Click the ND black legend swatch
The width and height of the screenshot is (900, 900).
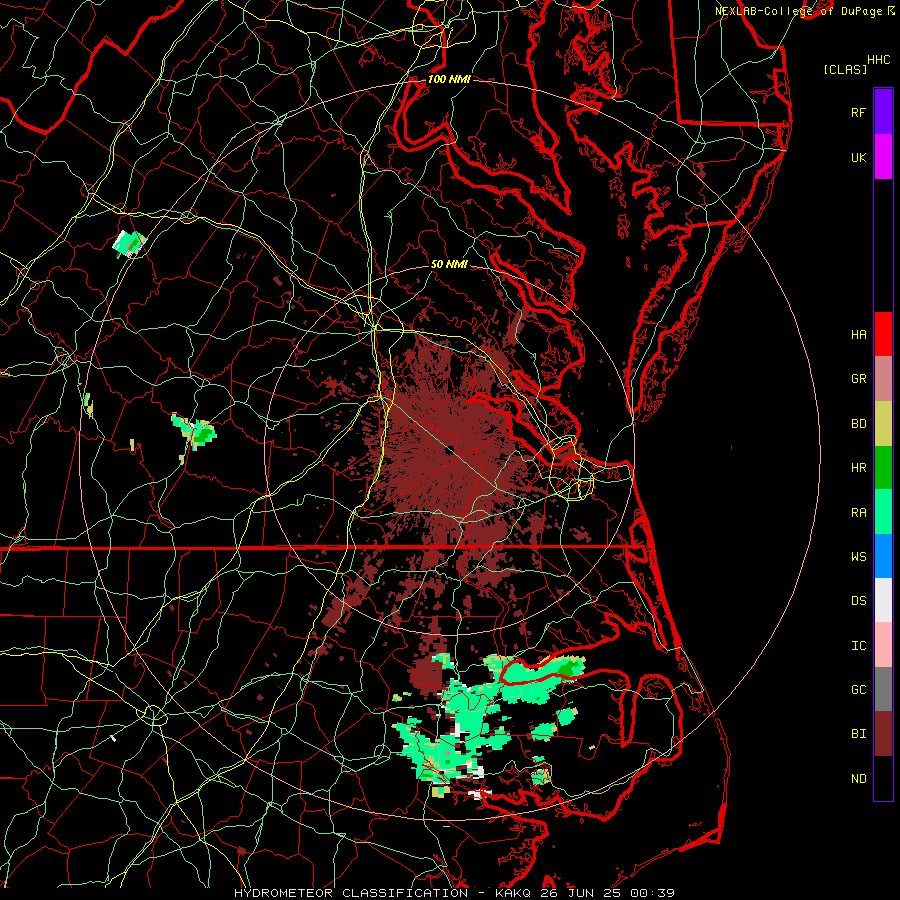(x=883, y=778)
